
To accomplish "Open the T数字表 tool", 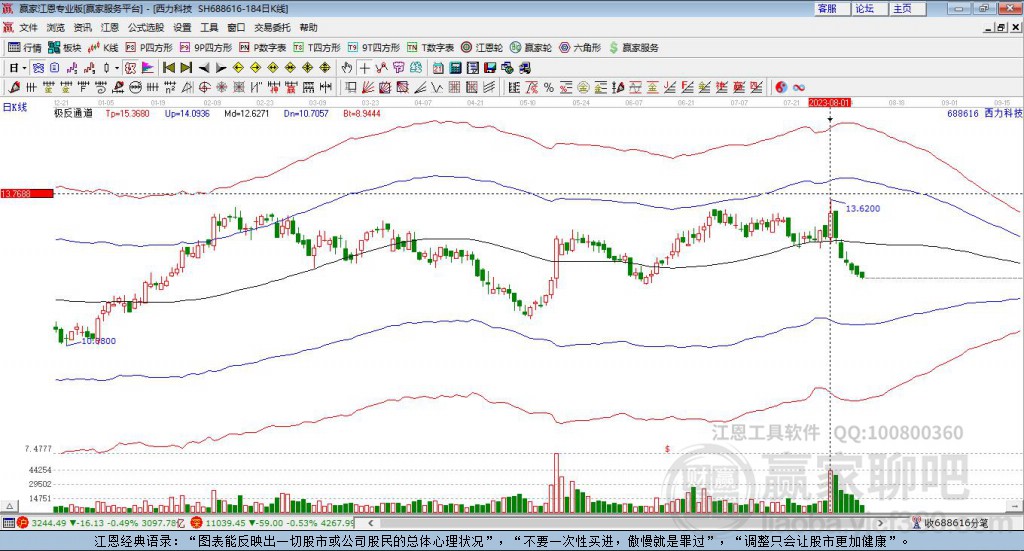I will [x=430, y=48].
